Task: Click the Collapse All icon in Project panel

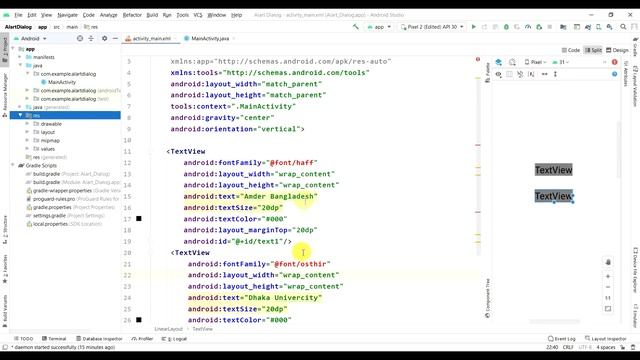Action: [91, 38]
